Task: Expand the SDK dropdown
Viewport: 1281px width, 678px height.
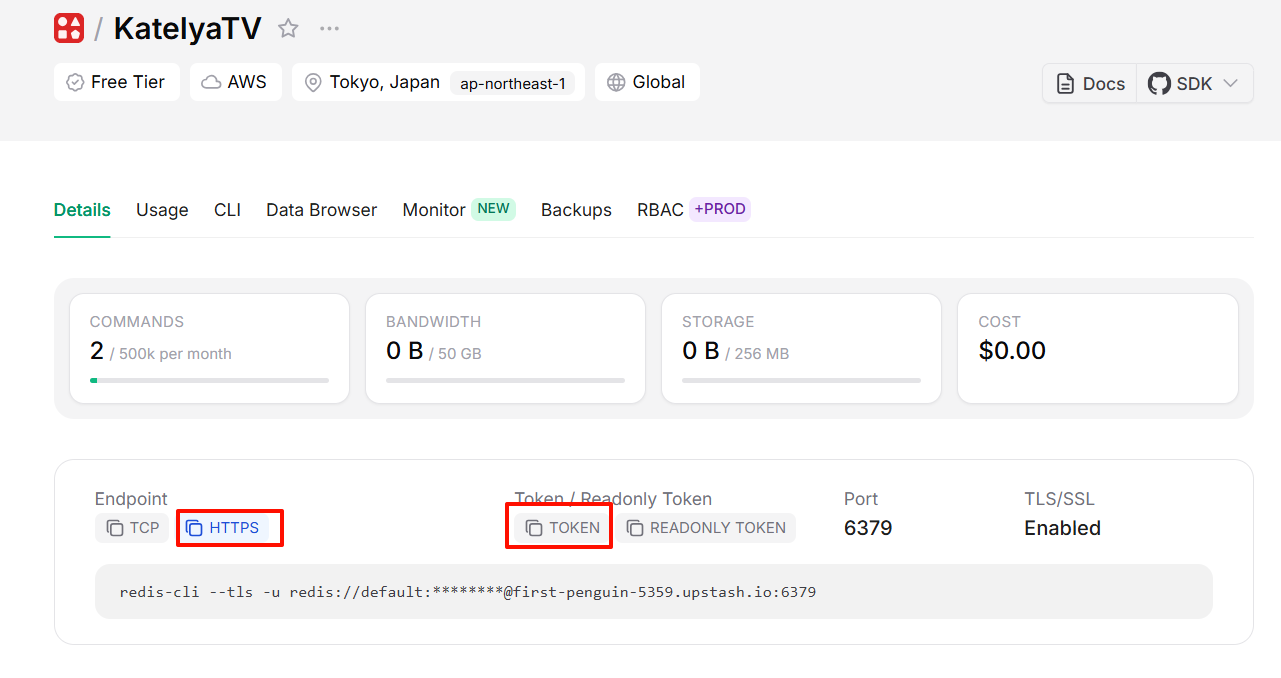Action: coord(1195,84)
